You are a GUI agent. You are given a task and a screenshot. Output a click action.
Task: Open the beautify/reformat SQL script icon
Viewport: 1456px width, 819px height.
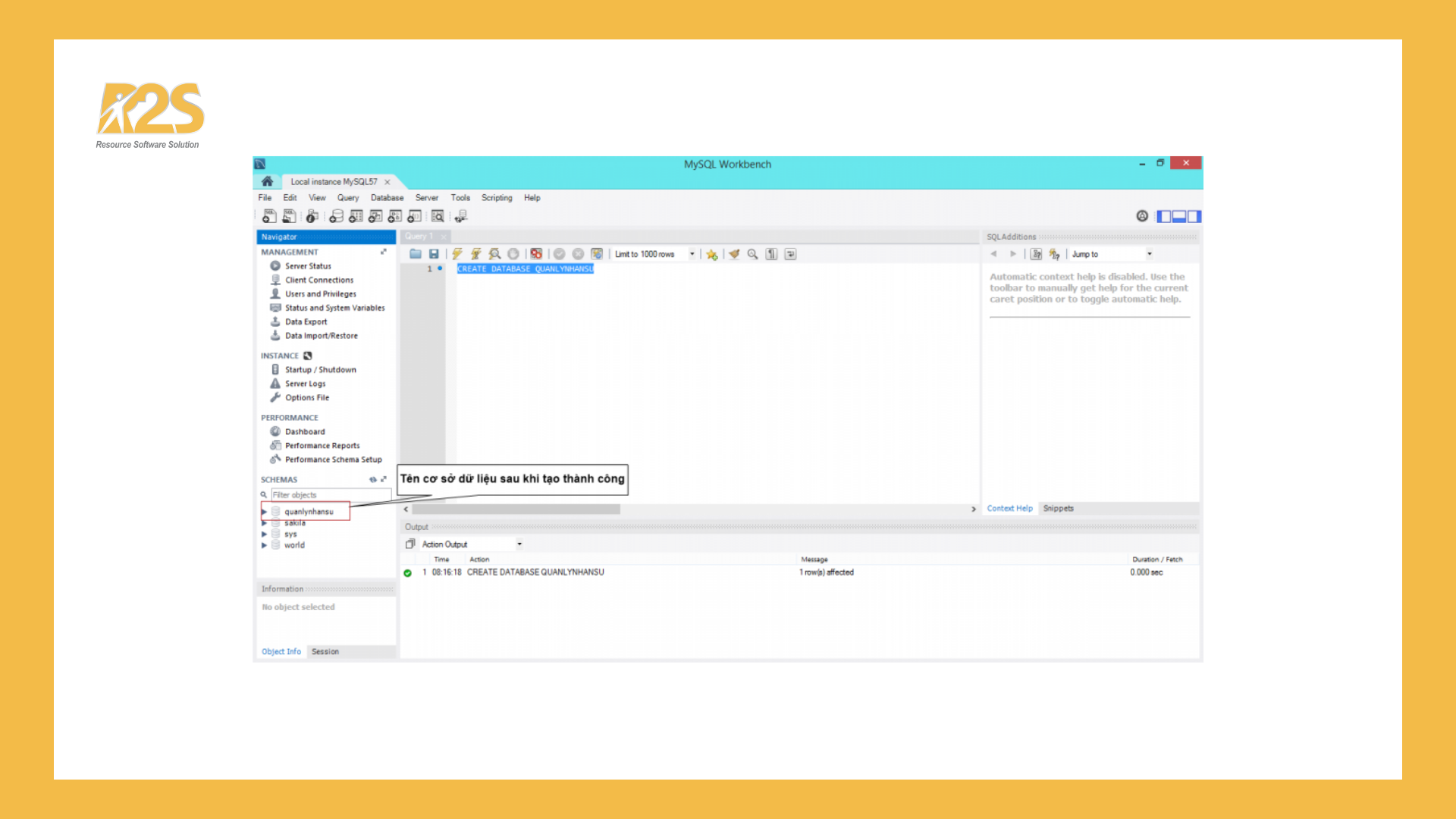735,253
